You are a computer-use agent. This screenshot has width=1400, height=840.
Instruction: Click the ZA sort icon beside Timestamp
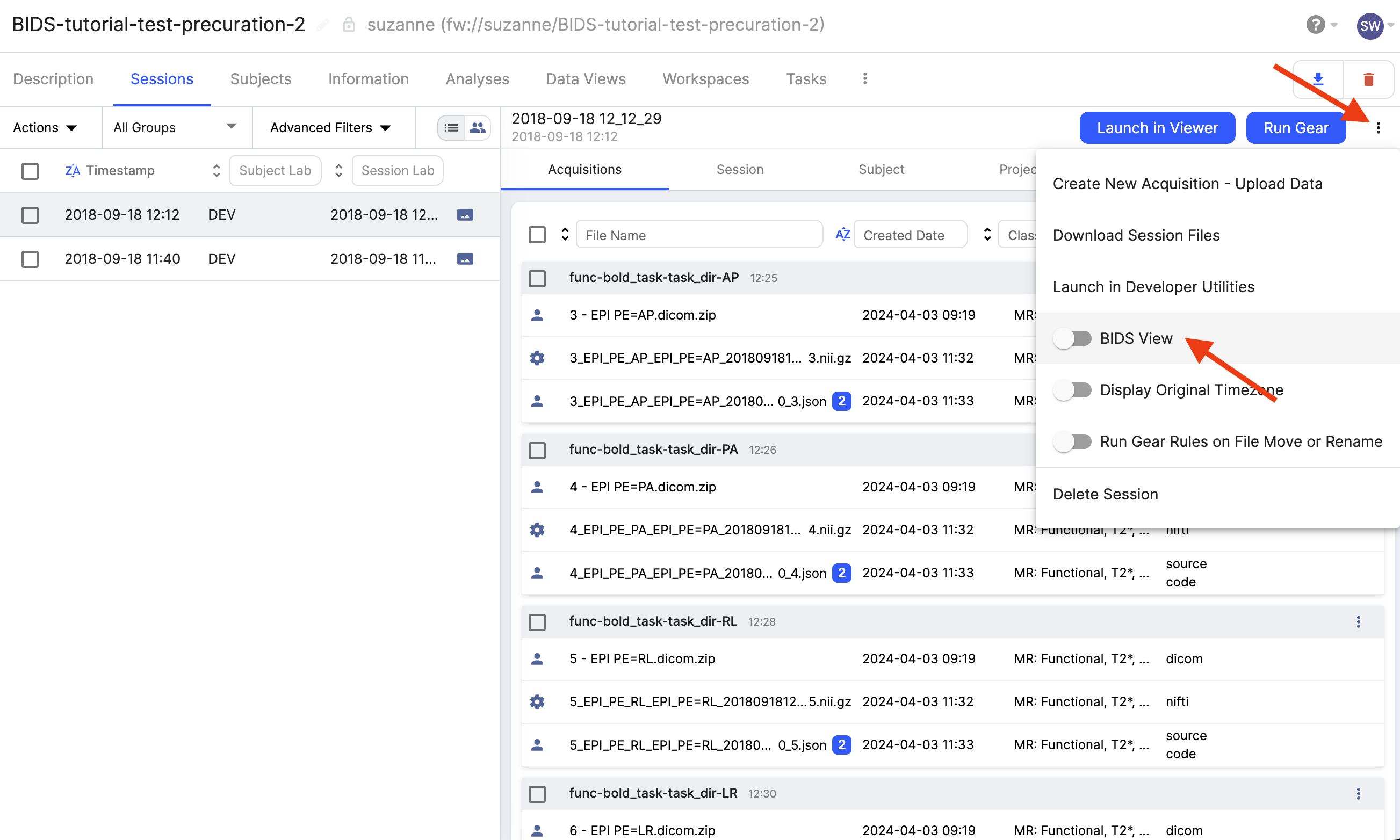pyautogui.click(x=73, y=170)
